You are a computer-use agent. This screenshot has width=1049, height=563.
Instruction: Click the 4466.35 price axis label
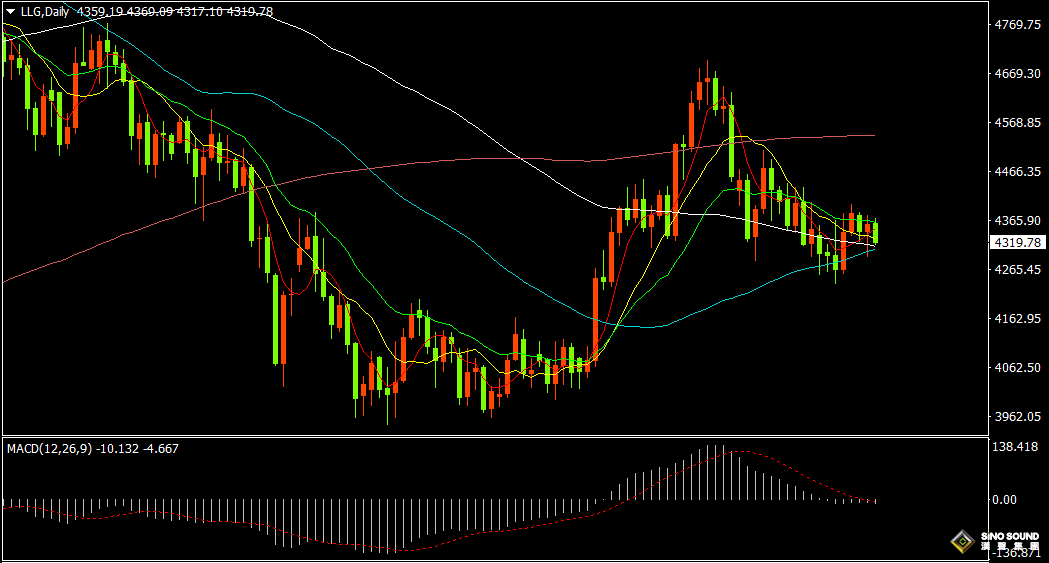(x=1018, y=172)
